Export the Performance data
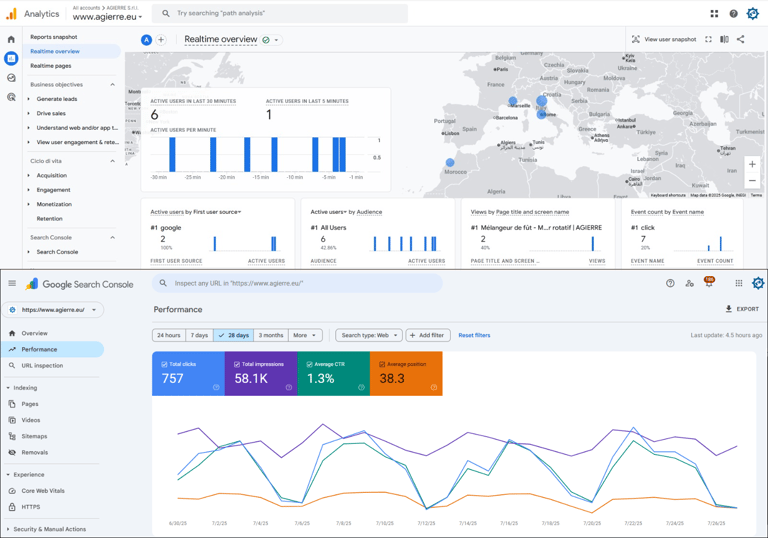The width and height of the screenshot is (768, 538). tap(742, 309)
